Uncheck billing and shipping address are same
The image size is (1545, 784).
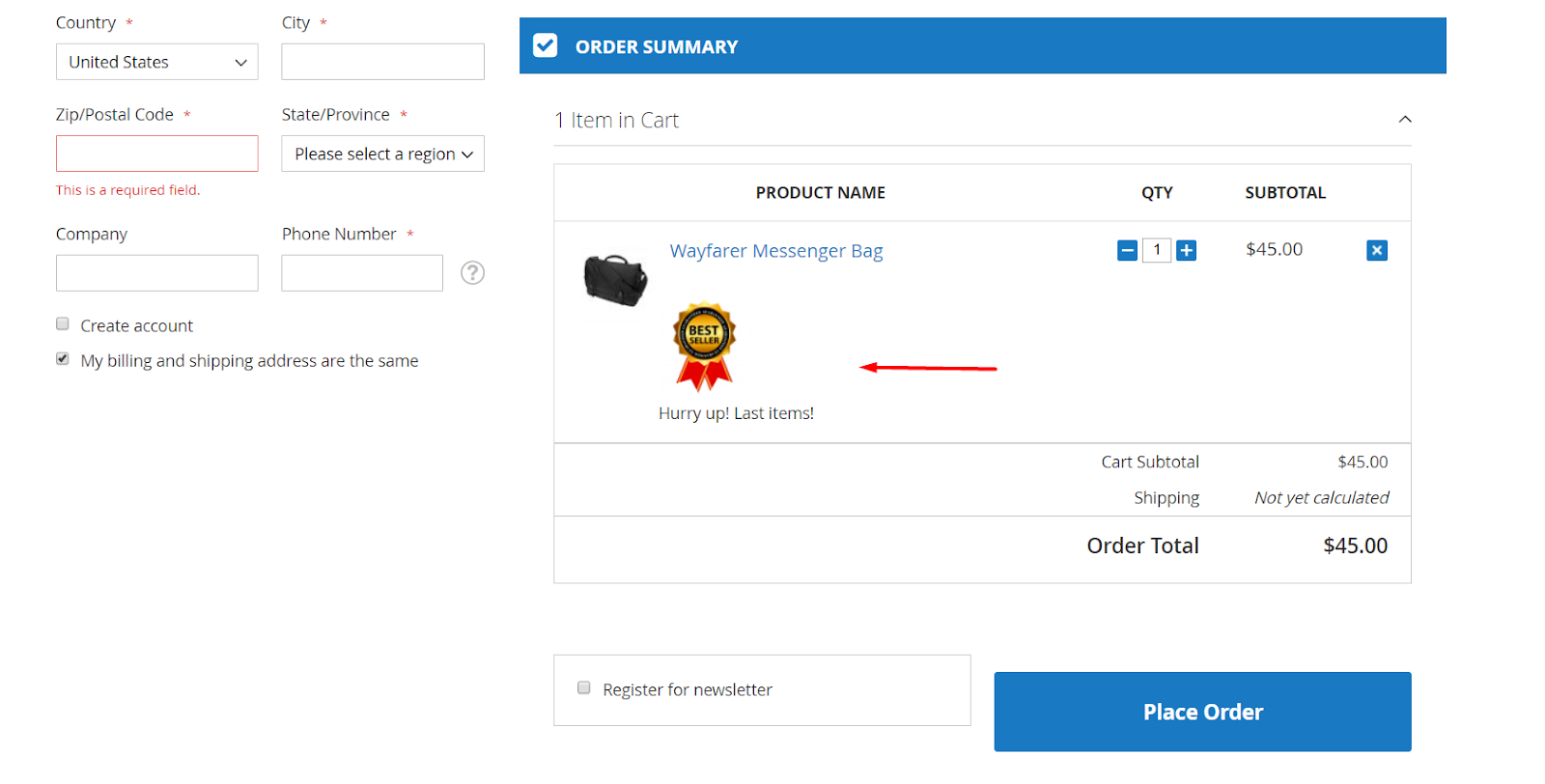(x=63, y=359)
